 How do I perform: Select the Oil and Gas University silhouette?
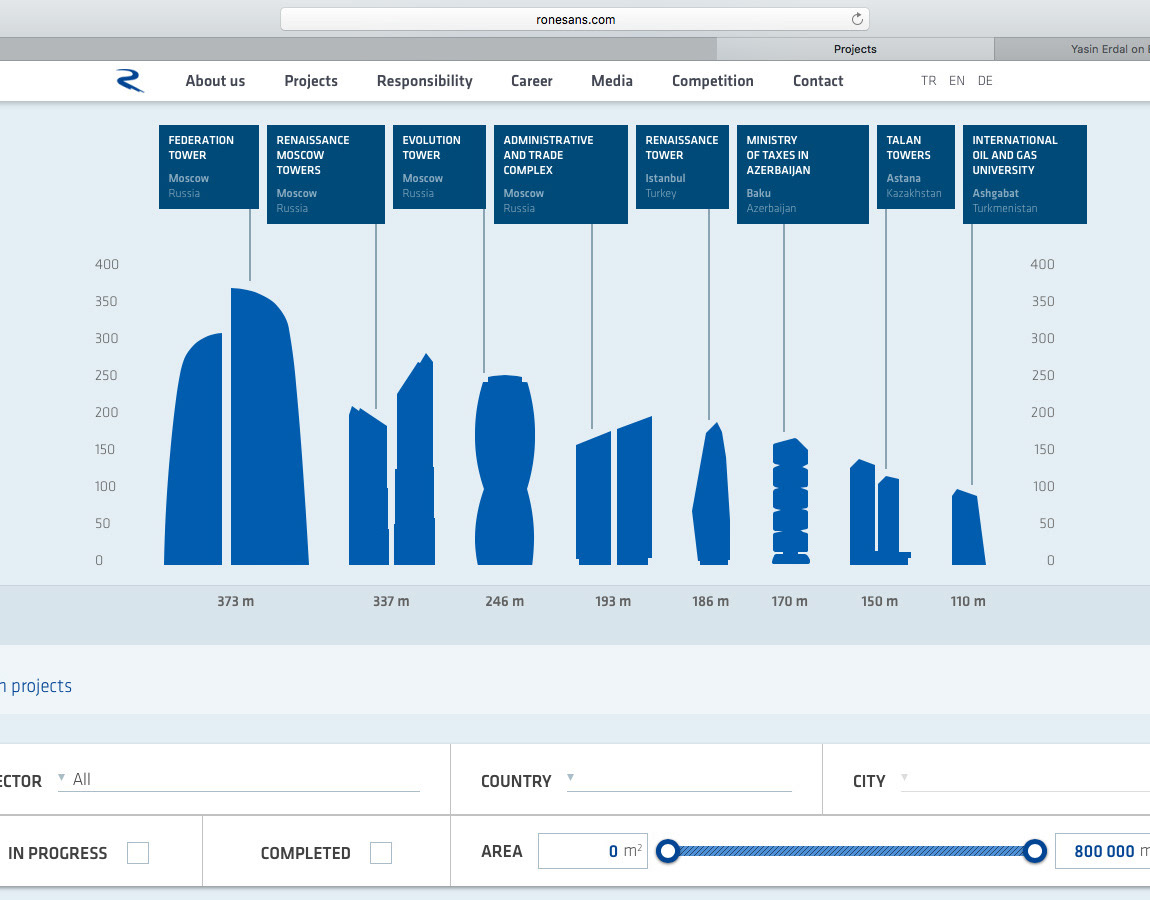pos(968,527)
